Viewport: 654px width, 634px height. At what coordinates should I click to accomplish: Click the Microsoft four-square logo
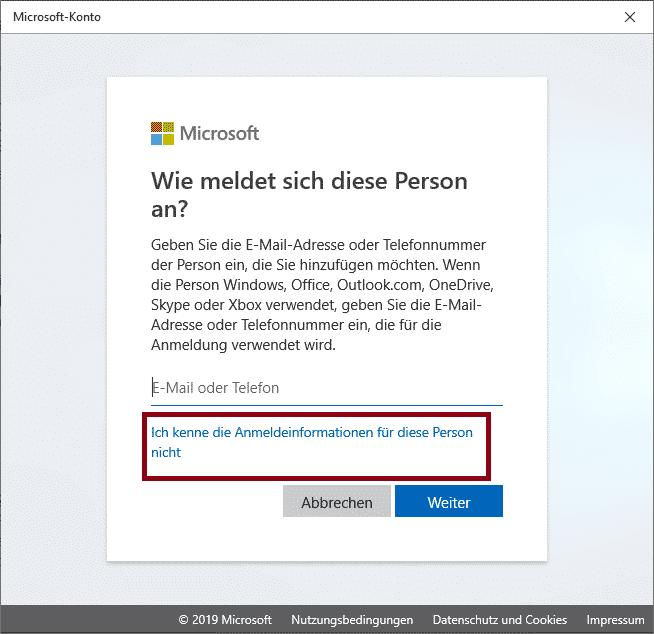[x=162, y=133]
